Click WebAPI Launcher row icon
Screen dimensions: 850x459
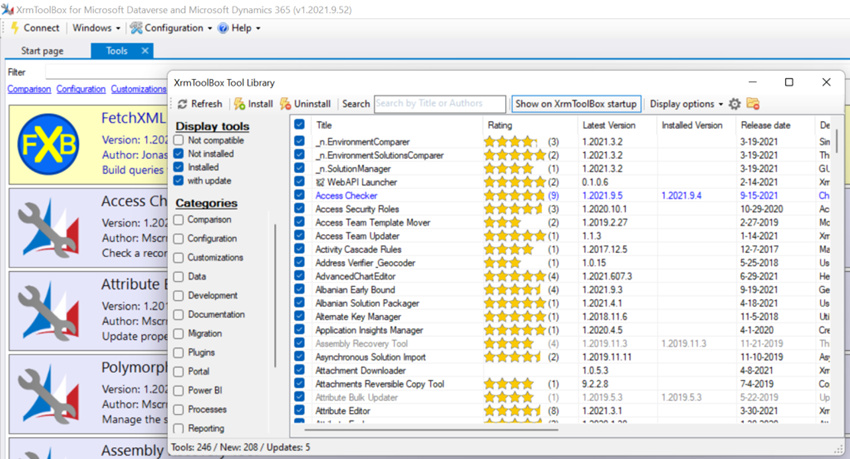[320, 182]
